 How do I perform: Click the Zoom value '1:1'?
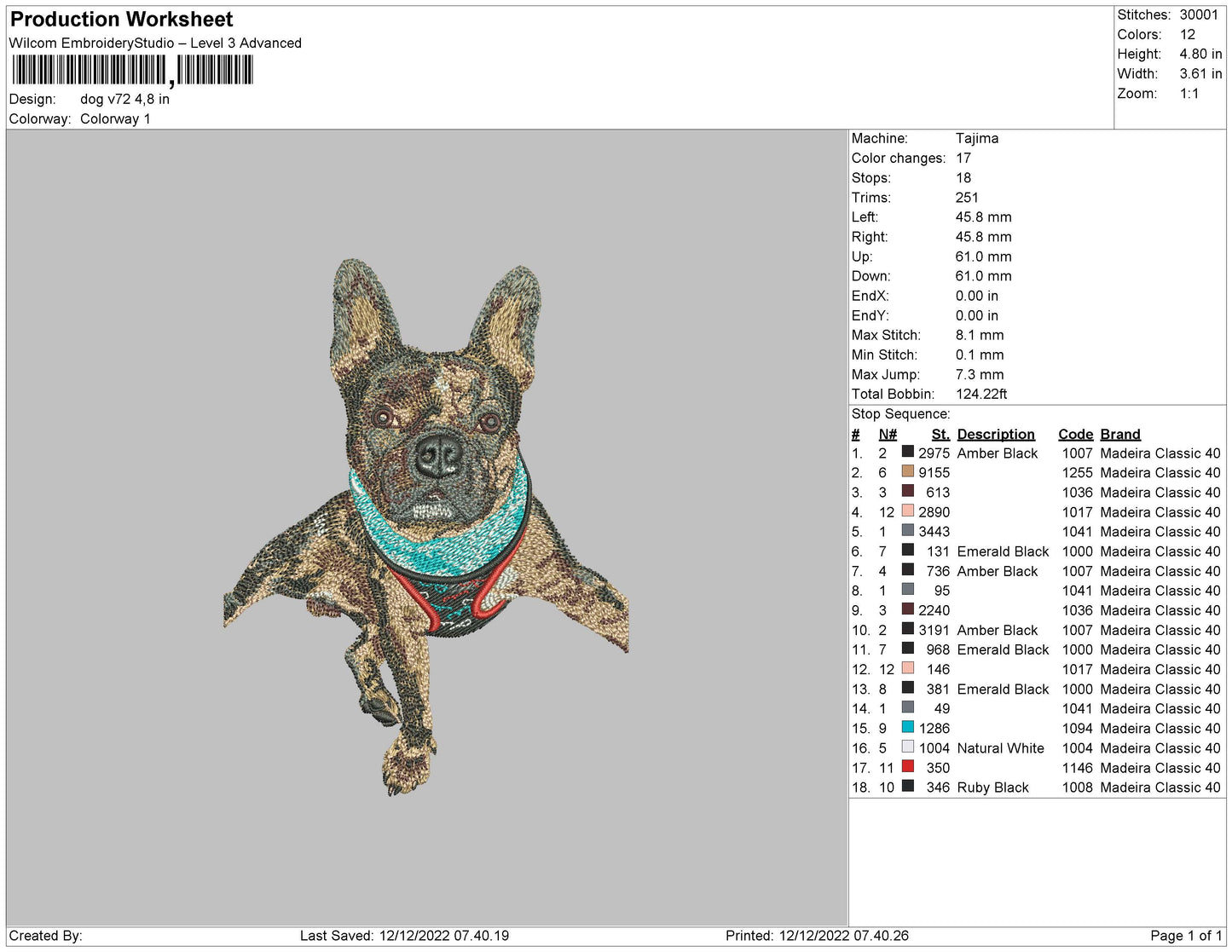point(1189,94)
